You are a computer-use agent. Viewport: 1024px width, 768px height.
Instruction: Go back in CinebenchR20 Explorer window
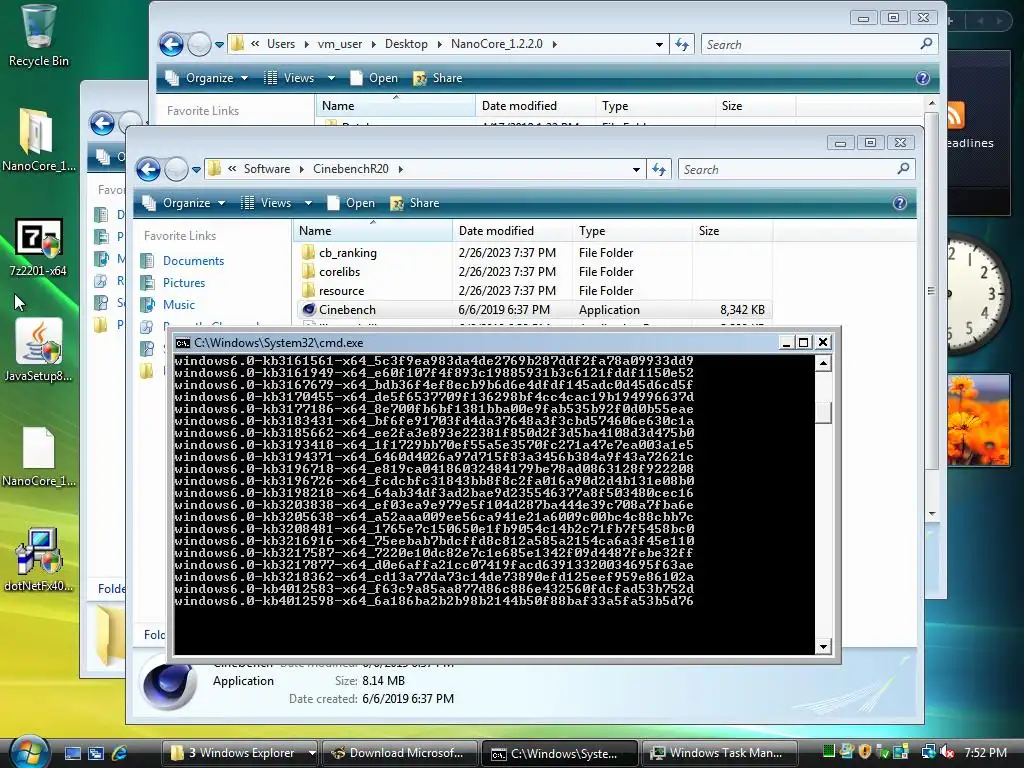[148, 169]
